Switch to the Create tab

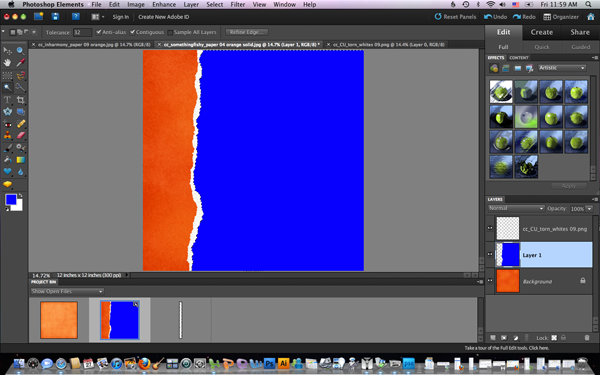pyautogui.click(x=541, y=32)
